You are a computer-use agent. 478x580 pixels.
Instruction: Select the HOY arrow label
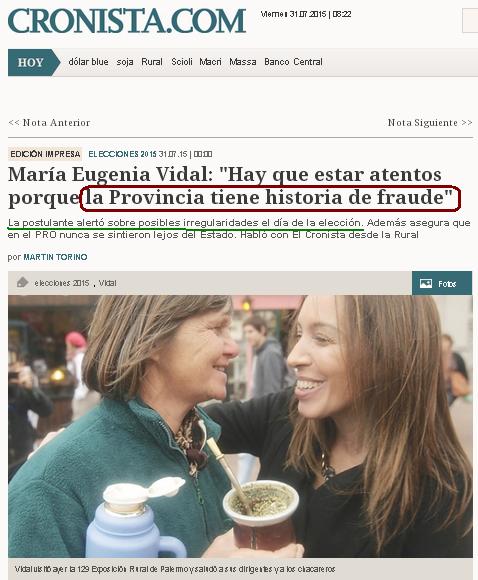coord(34,63)
